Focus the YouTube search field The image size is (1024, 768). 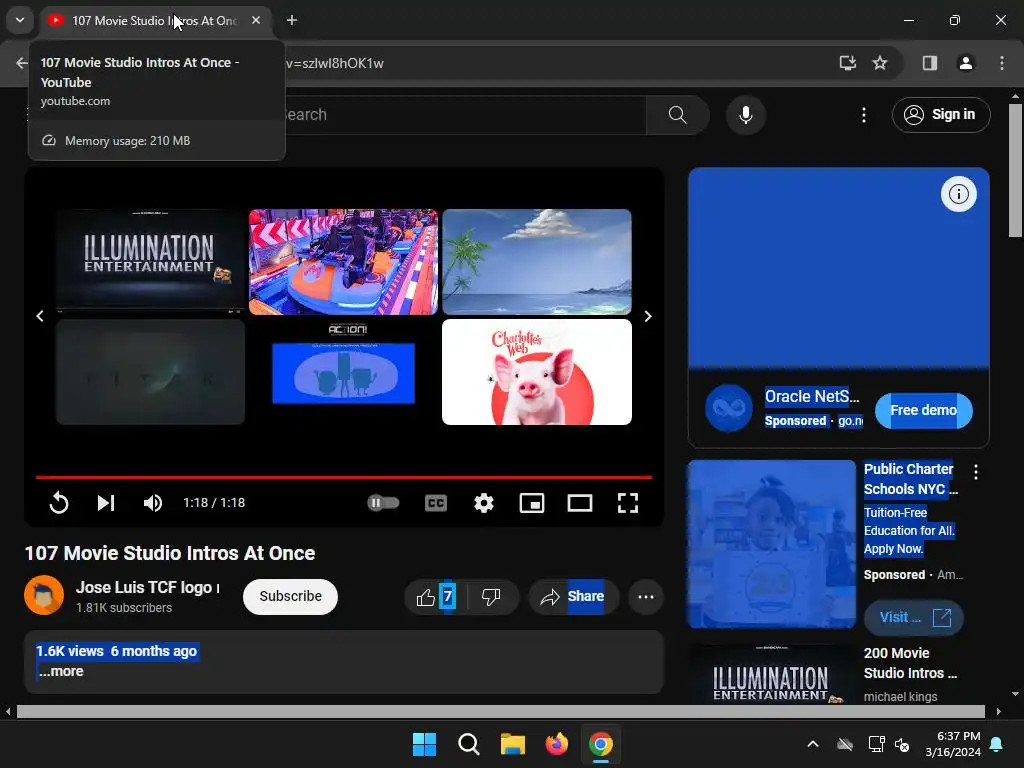pyautogui.click(x=464, y=115)
